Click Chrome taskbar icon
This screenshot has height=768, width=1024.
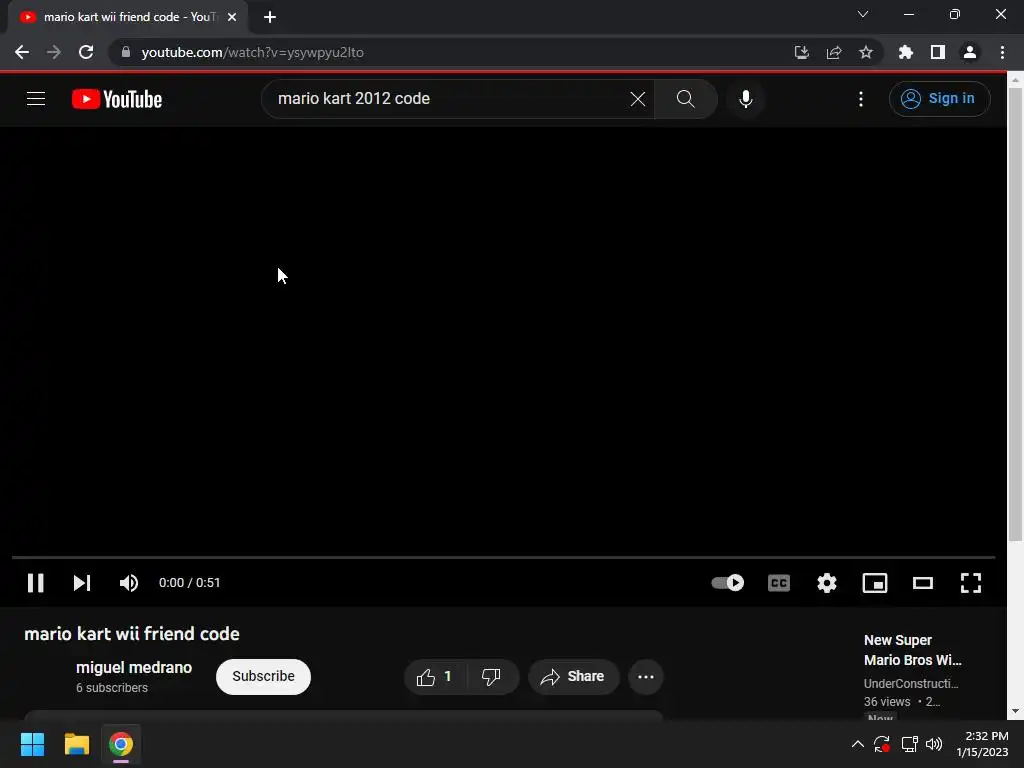121,744
